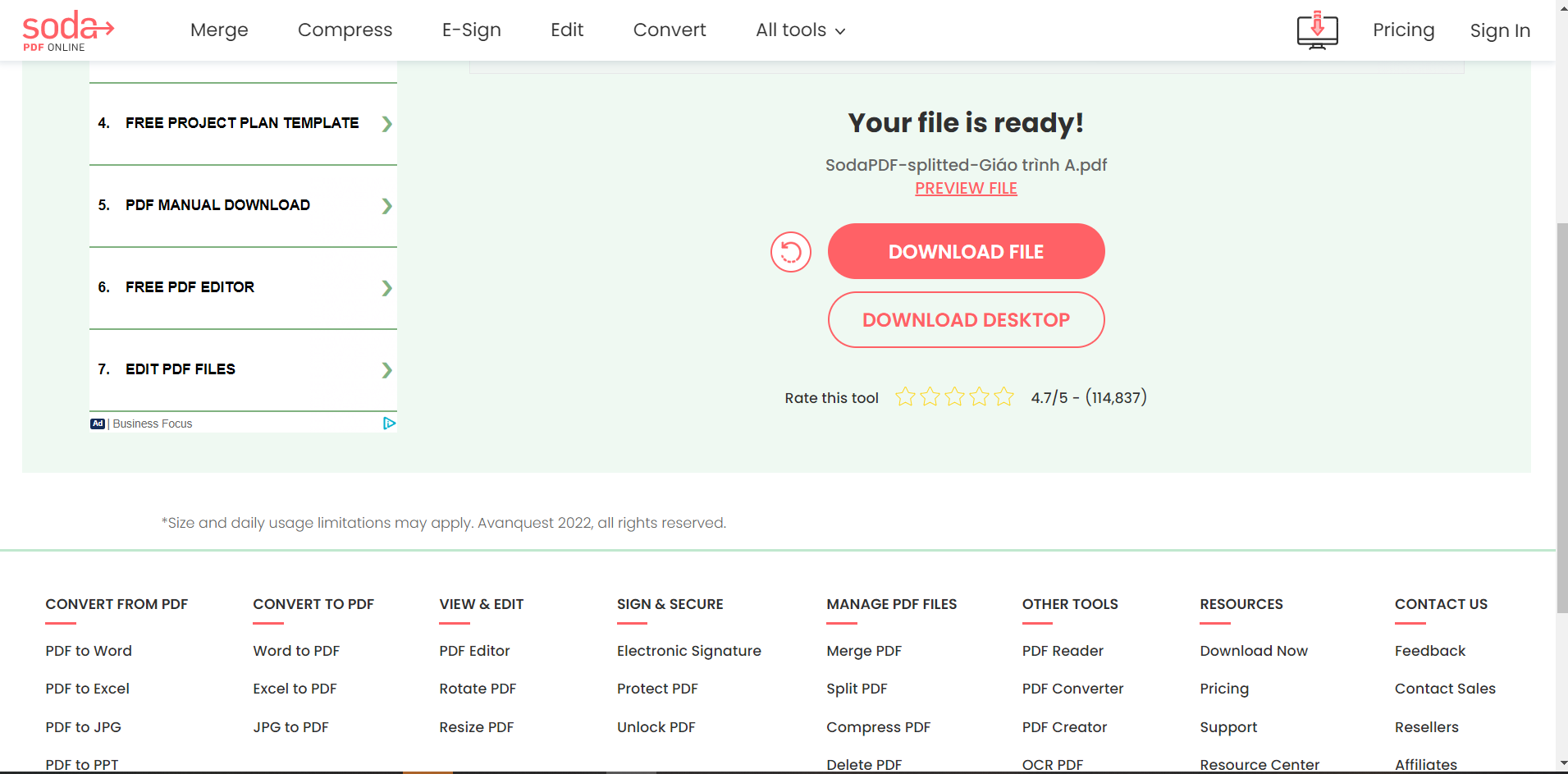Screen dimensions: 1568x774
Task: Open PDF to Word footer link
Action: 89,651
